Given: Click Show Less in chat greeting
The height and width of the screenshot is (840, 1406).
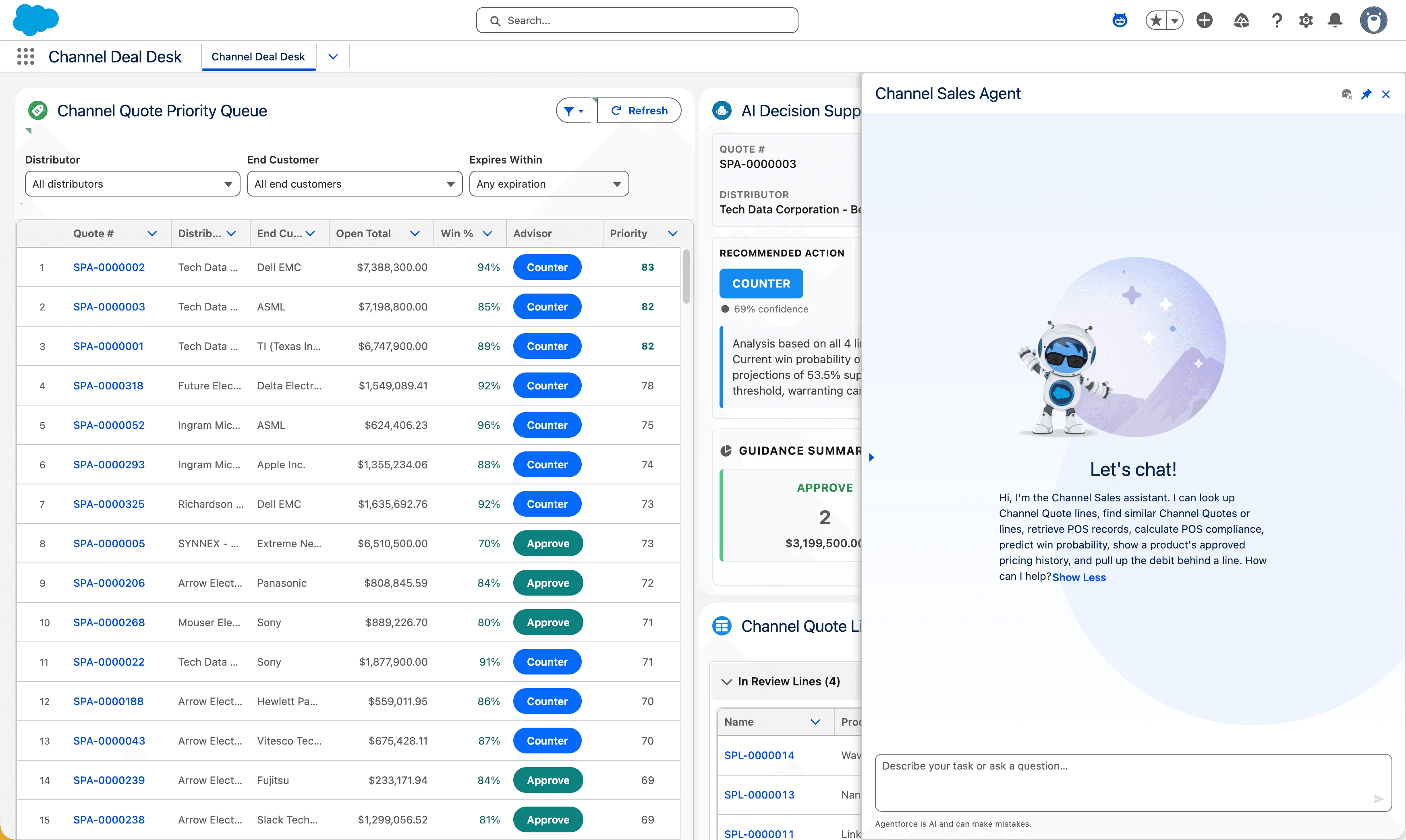Looking at the screenshot, I should [1079, 577].
